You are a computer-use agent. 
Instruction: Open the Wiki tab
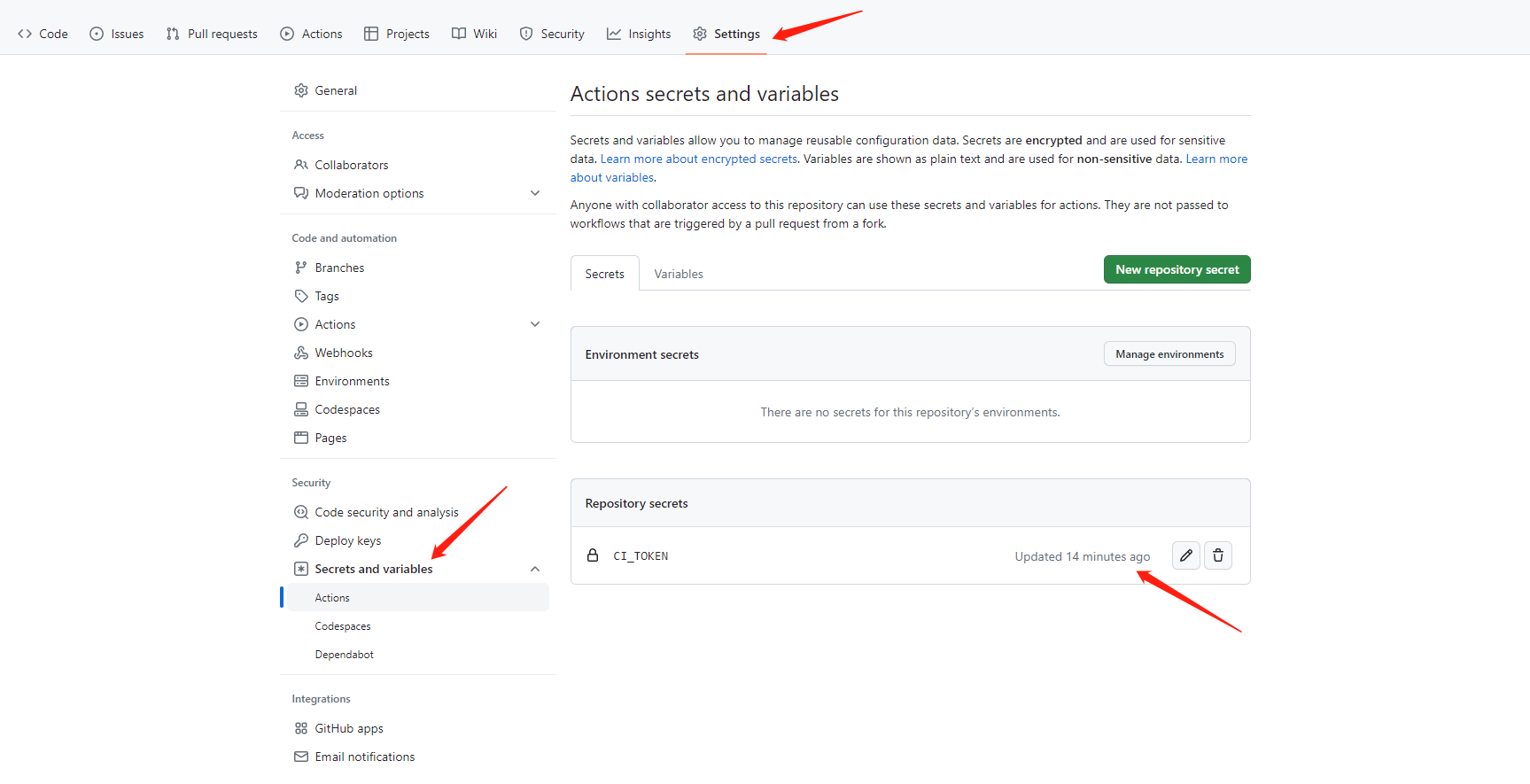[474, 34]
